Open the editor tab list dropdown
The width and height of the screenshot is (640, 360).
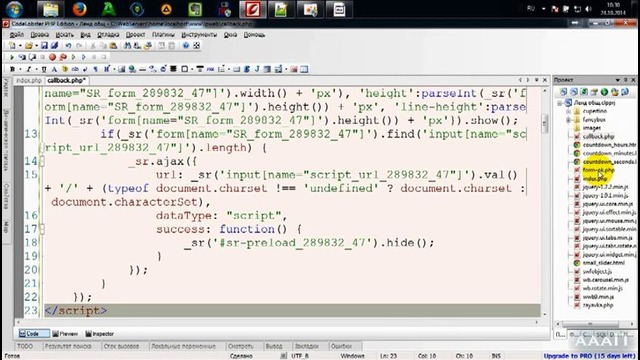[537, 80]
